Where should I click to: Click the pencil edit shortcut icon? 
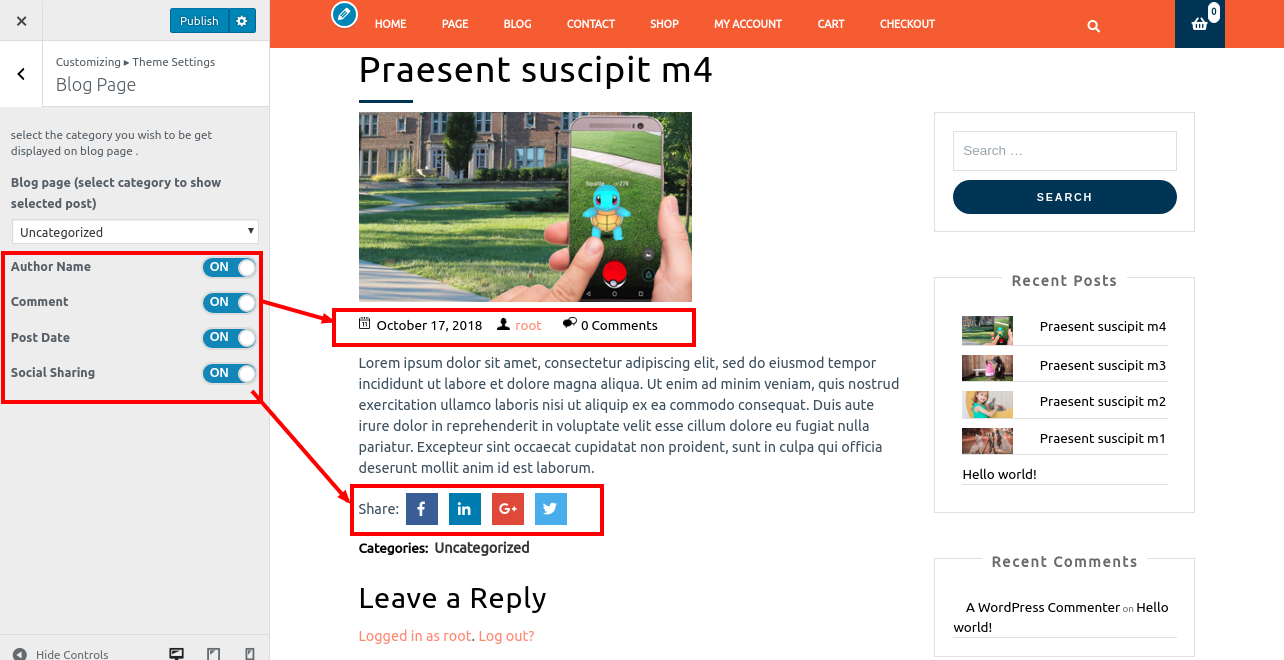coord(344,14)
